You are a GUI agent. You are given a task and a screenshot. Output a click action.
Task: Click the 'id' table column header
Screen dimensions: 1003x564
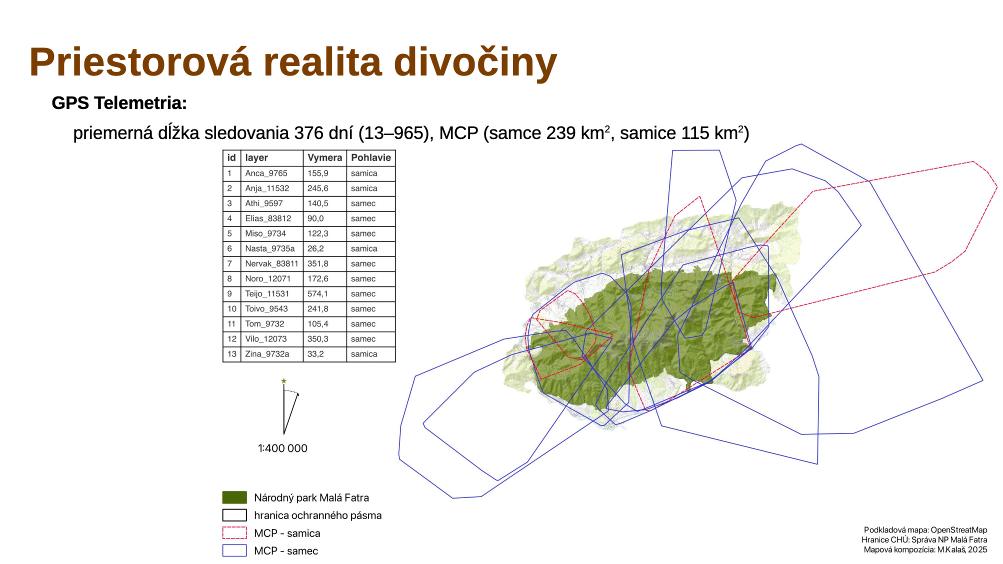tap(232, 158)
